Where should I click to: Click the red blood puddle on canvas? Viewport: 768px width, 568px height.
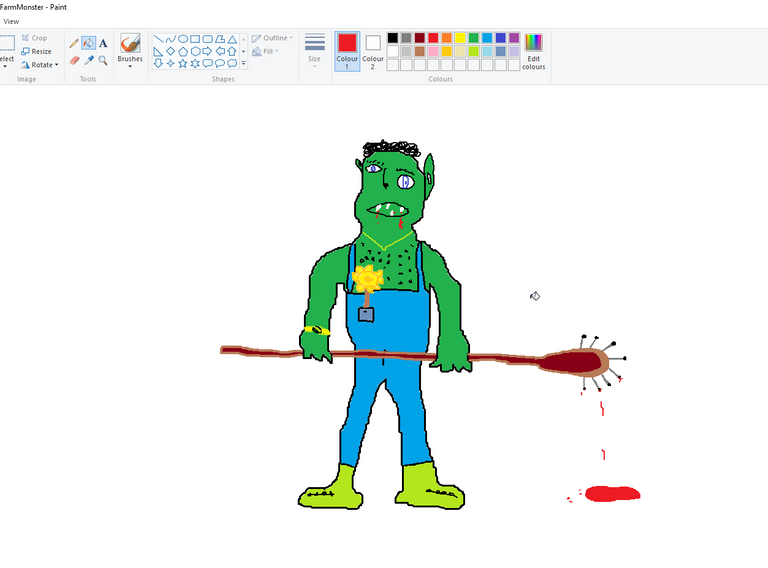[612, 493]
